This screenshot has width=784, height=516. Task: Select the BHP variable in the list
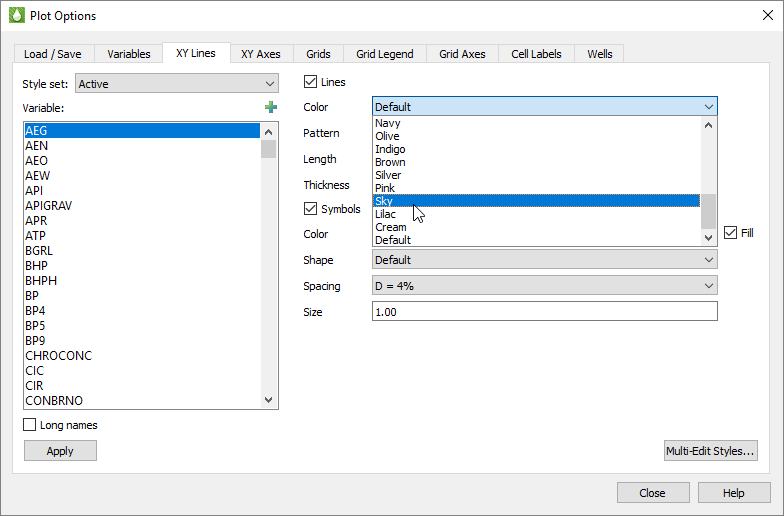click(37, 266)
